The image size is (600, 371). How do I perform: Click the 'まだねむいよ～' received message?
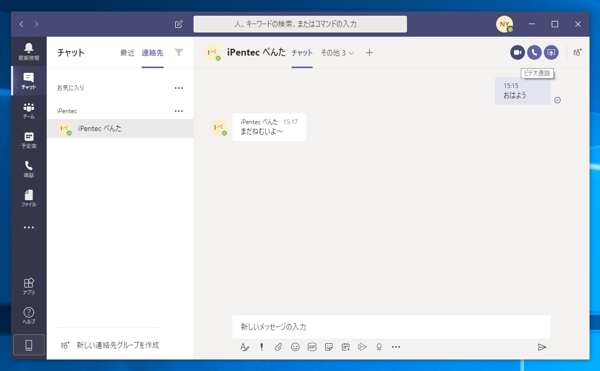pos(269,127)
